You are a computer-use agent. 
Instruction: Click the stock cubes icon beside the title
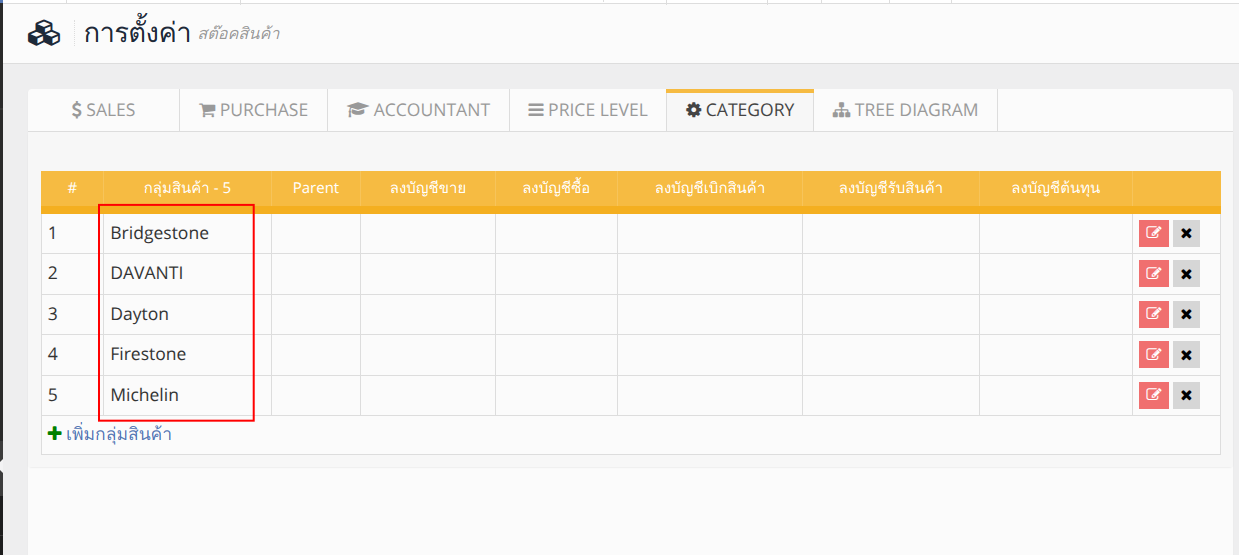tap(44, 33)
